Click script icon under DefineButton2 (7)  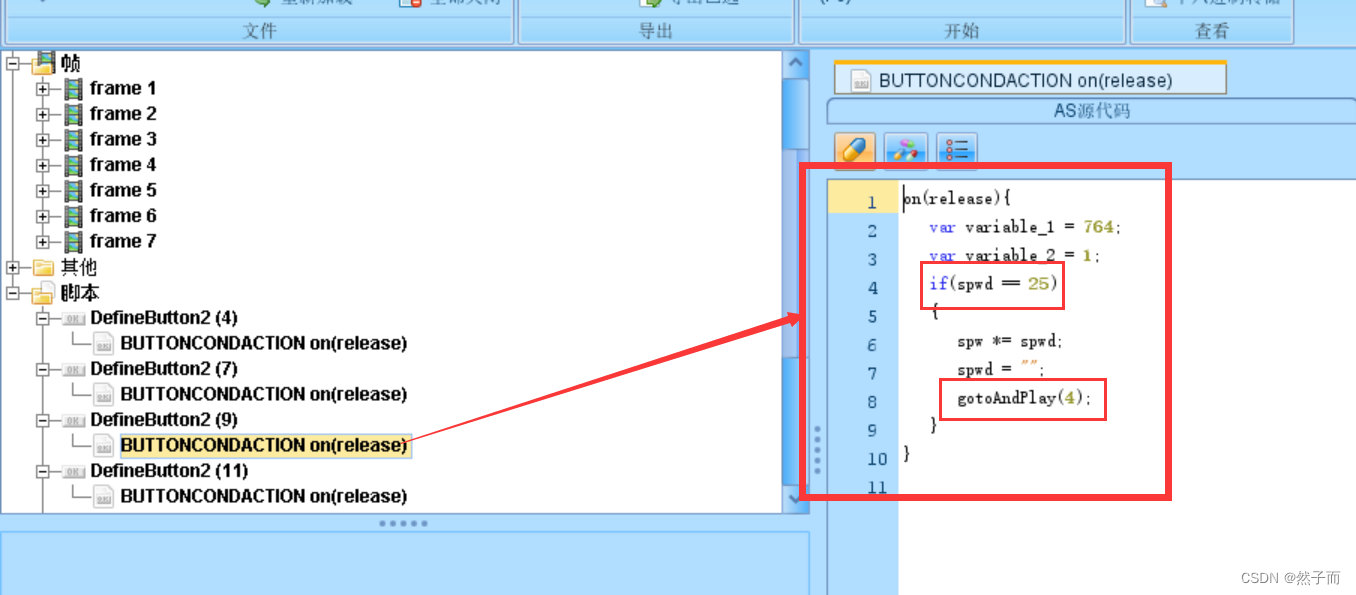pyautogui.click(x=104, y=394)
